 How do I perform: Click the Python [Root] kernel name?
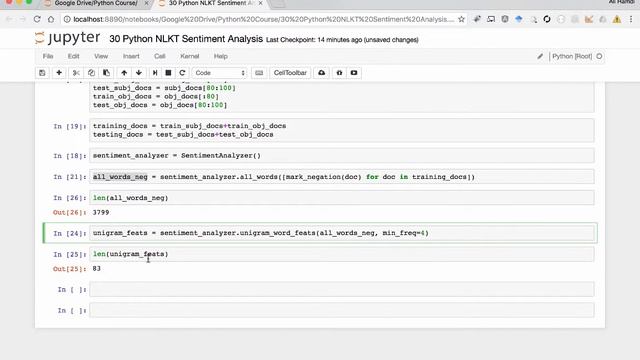(x=572, y=56)
